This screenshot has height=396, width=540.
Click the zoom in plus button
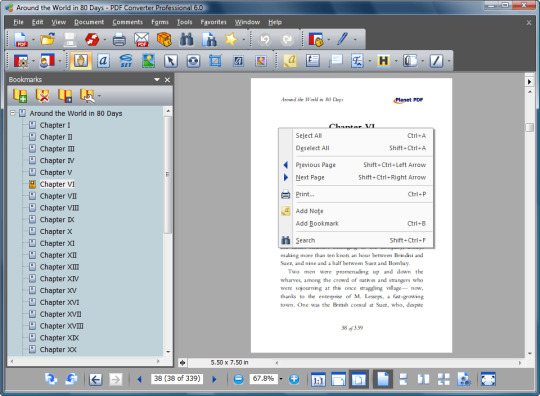(294, 379)
